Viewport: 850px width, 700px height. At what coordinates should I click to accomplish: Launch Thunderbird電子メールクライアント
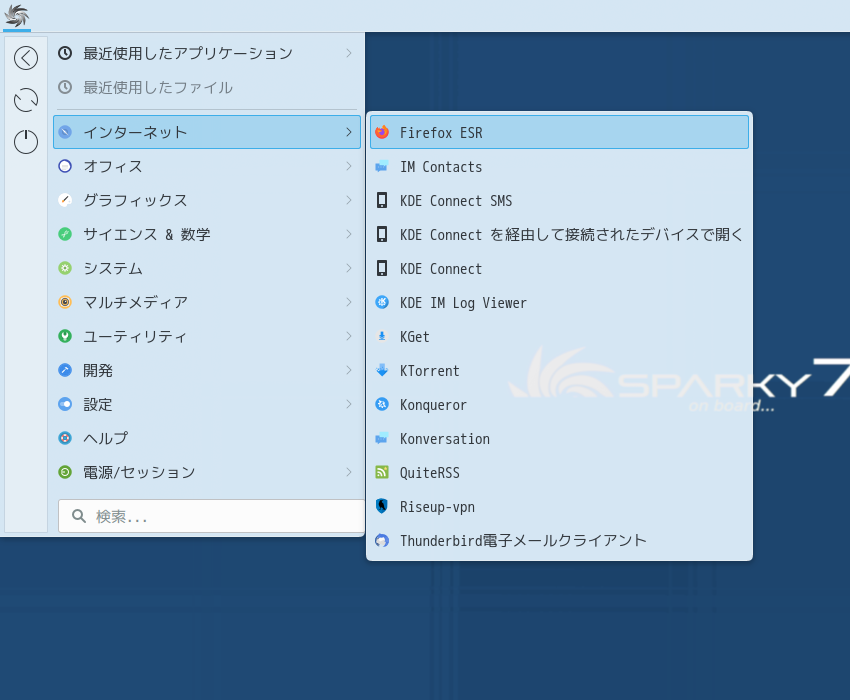point(559,540)
